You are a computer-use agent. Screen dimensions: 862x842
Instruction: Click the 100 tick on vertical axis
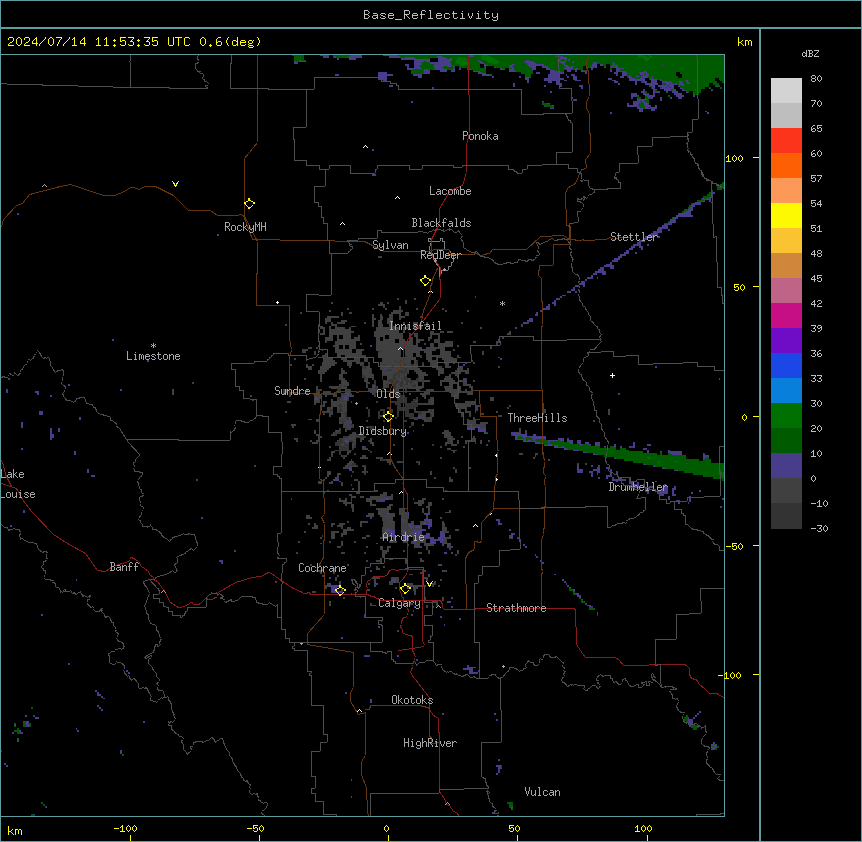tap(734, 158)
